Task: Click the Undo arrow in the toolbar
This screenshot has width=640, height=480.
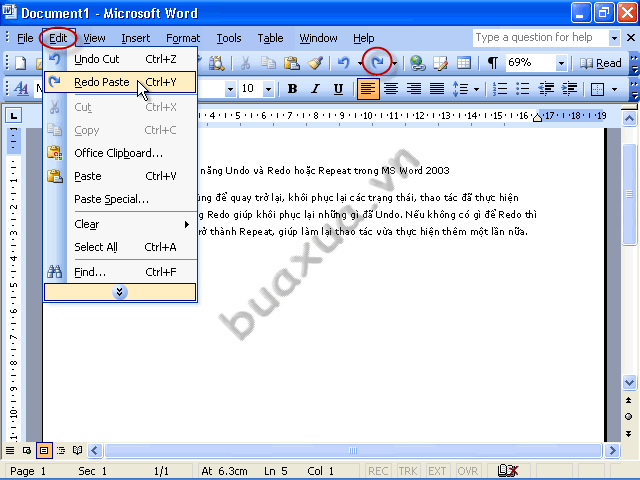Action: tap(343, 63)
